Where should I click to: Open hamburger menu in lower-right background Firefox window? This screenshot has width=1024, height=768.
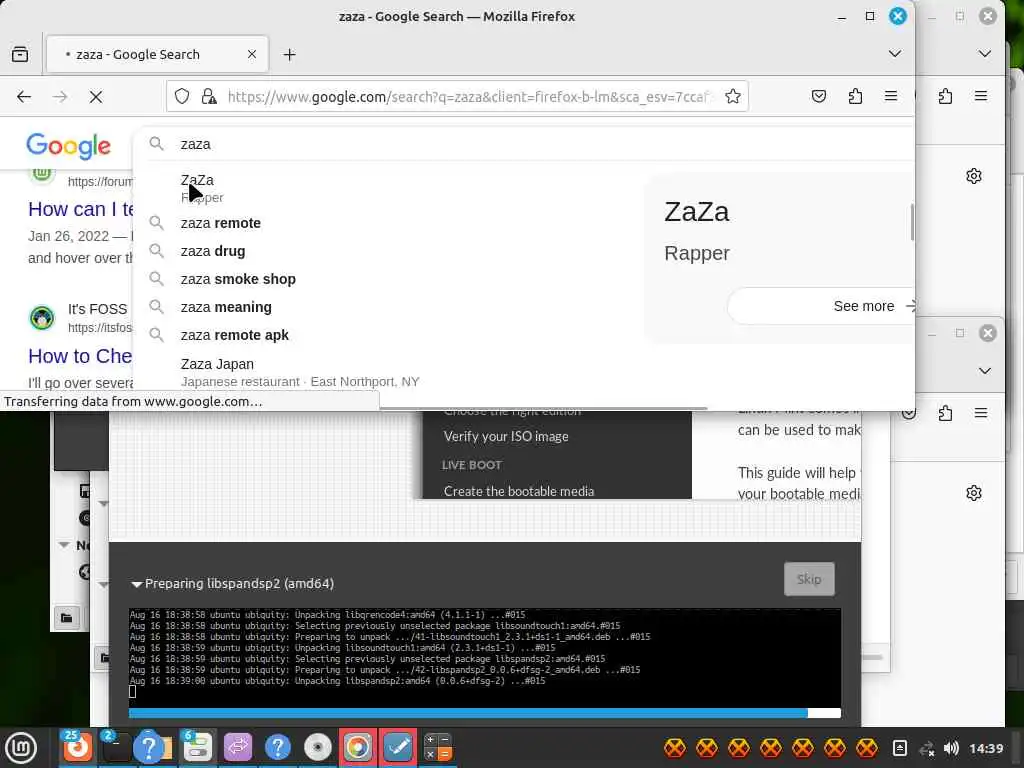pyautogui.click(x=981, y=413)
